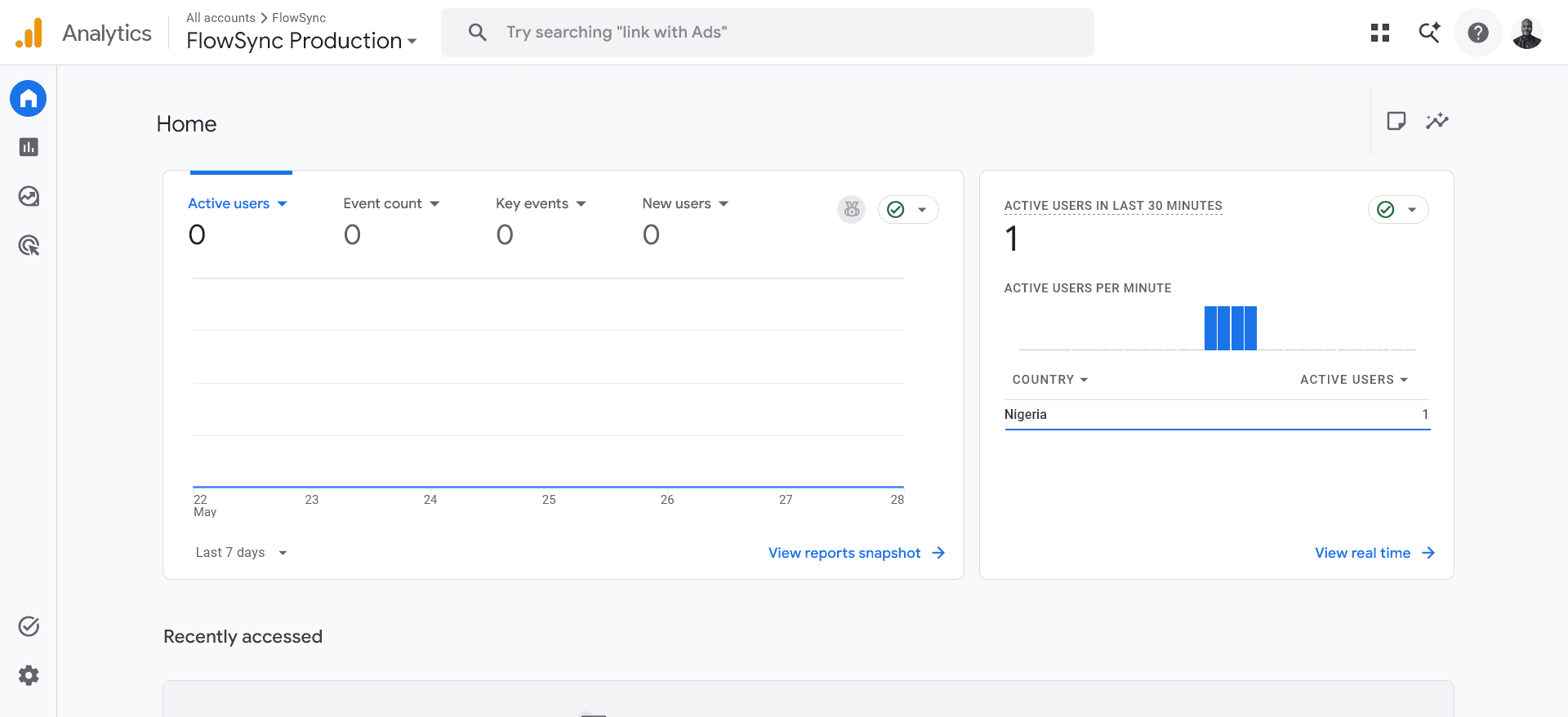
Task: Open the Reports bar chart sidebar icon
Action: click(29, 147)
